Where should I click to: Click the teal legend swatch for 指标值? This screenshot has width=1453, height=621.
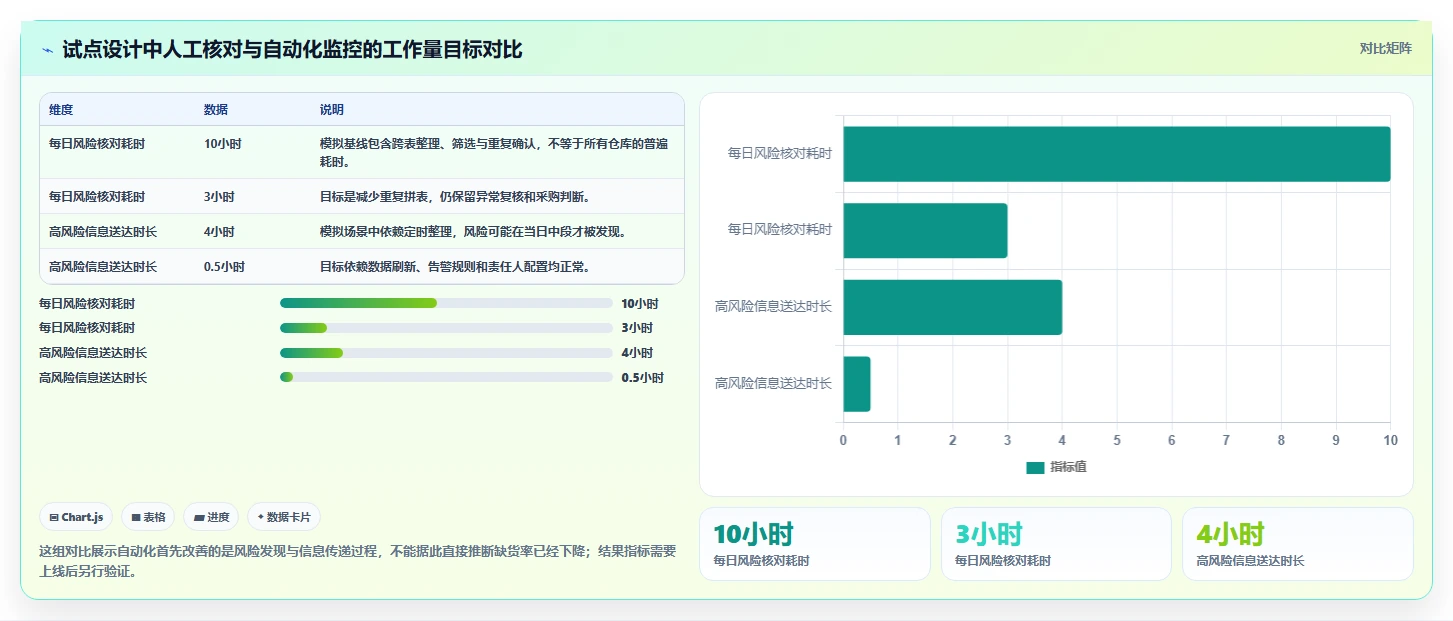pyautogui.click(x=1035, y=467)
